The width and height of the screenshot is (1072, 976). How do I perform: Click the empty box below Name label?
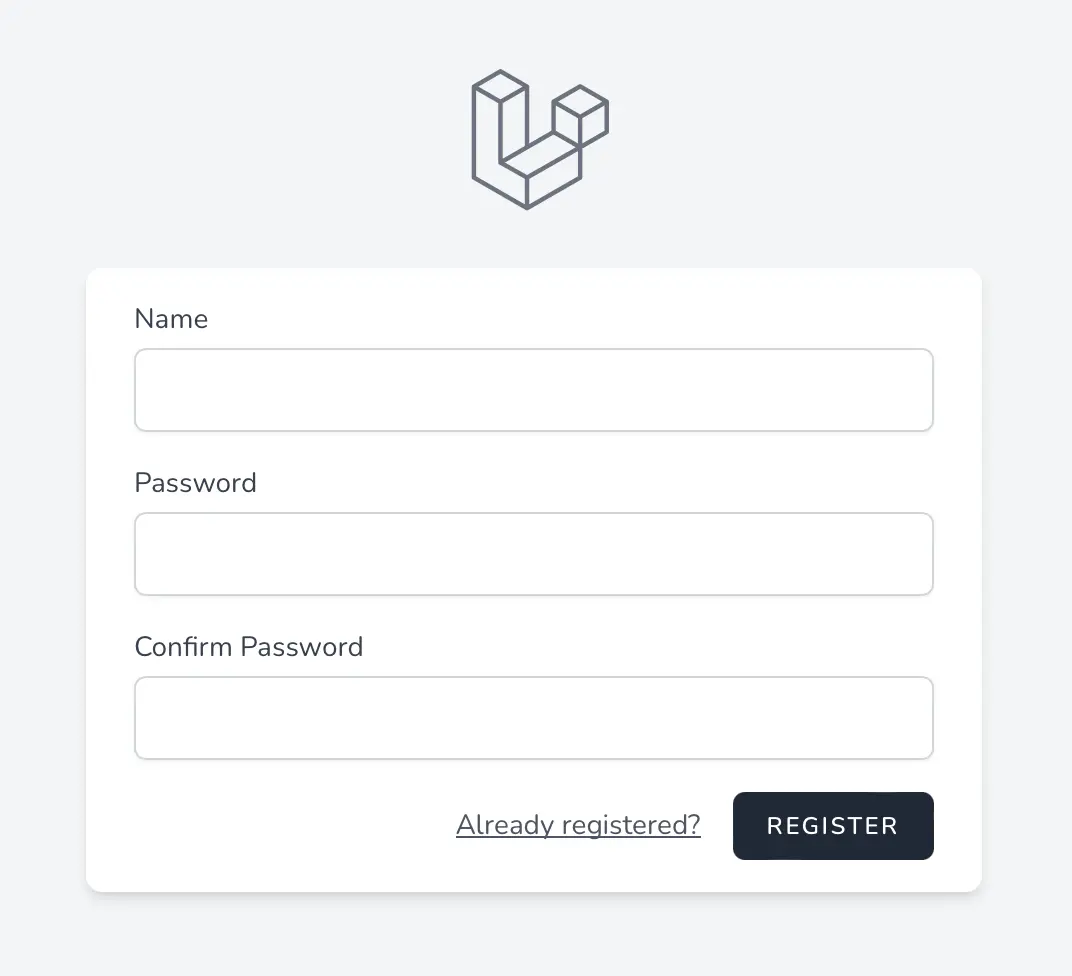tap(533, 390)
